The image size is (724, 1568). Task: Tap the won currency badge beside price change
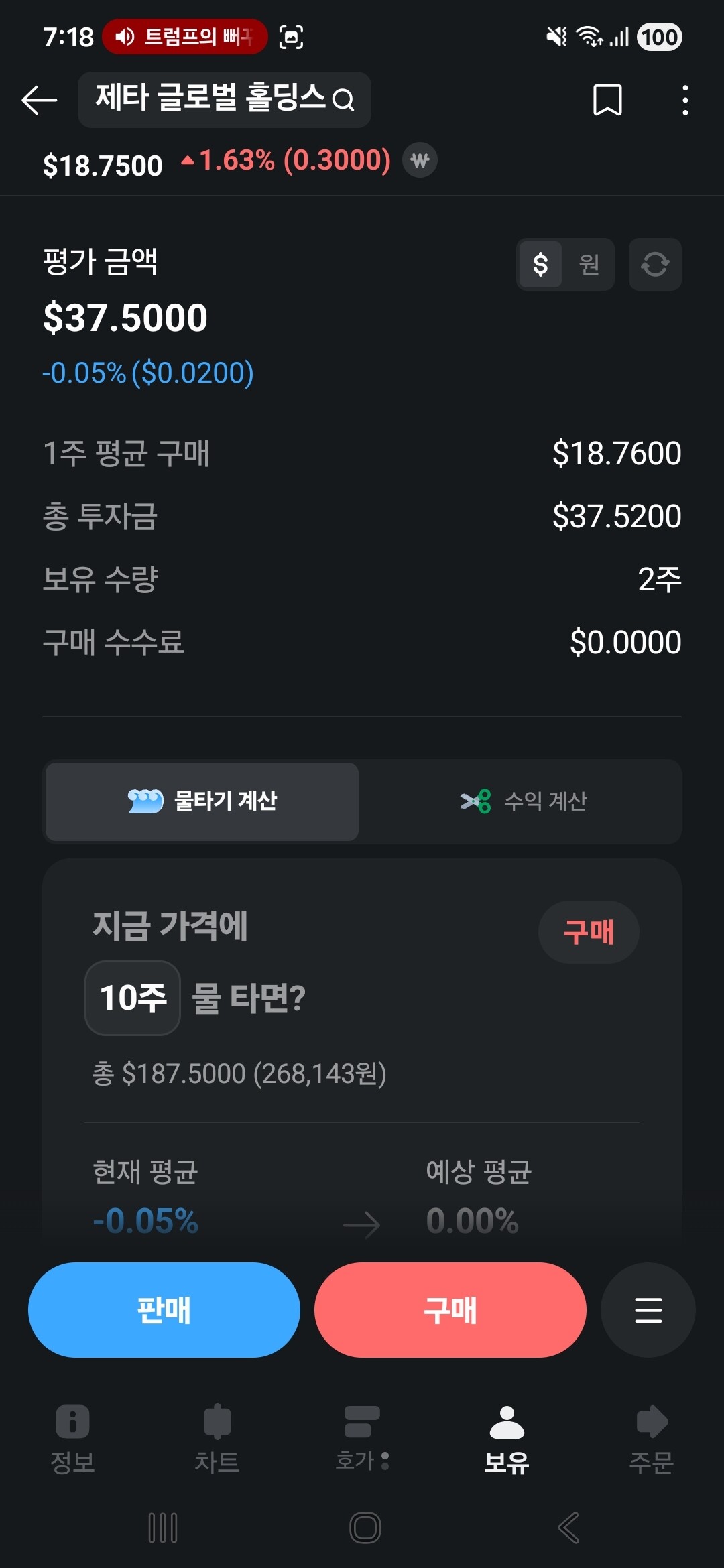(x=420, y=161)
